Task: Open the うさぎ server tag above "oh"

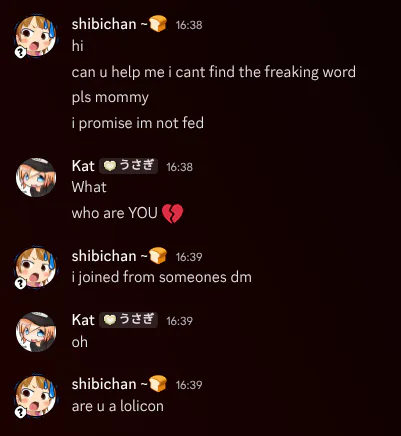Action: click(128, 320)
